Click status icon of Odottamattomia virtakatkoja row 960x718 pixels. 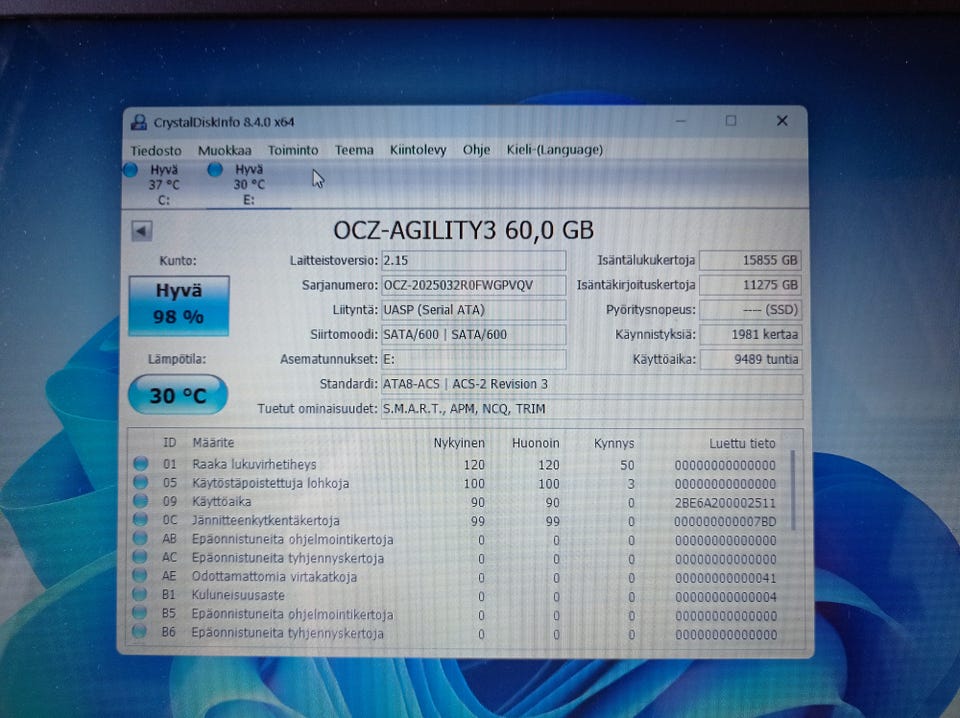(x=140, y=575)
